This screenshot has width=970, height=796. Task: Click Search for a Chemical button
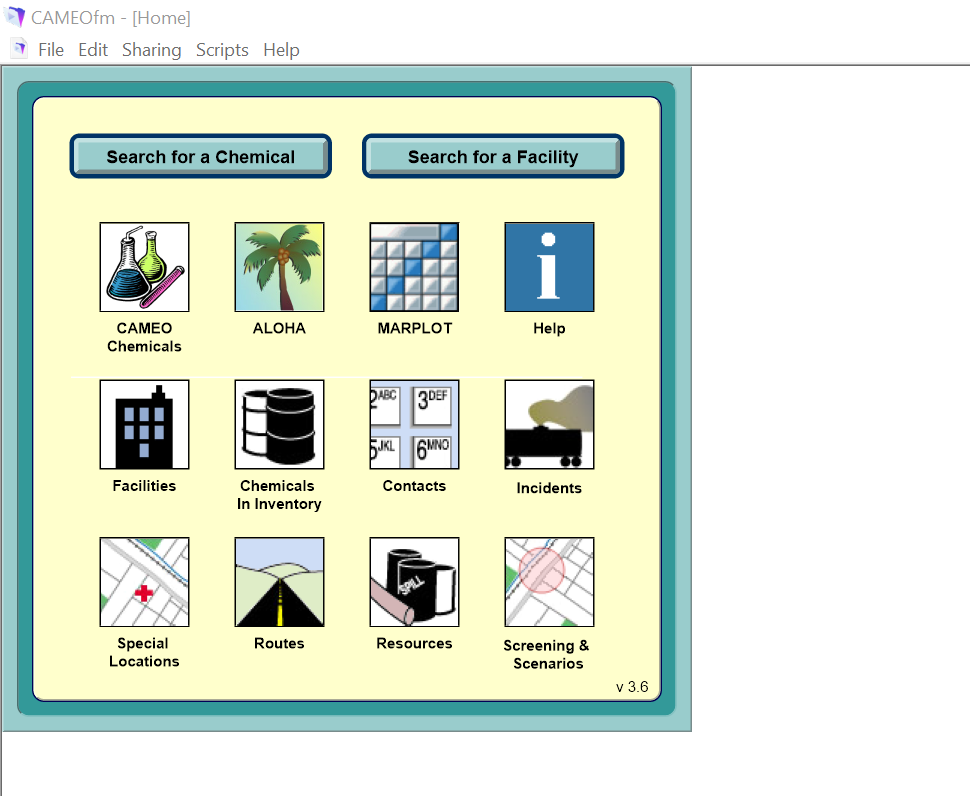[x=200, y=156]
